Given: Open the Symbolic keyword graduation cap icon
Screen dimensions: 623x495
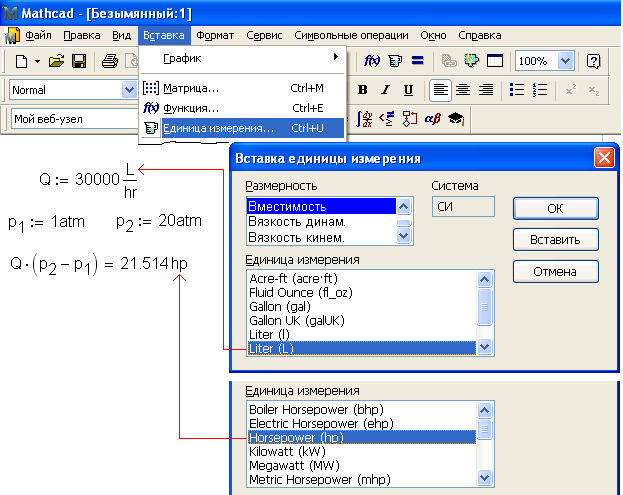Looking at the screenshot, I should [456, 118].
